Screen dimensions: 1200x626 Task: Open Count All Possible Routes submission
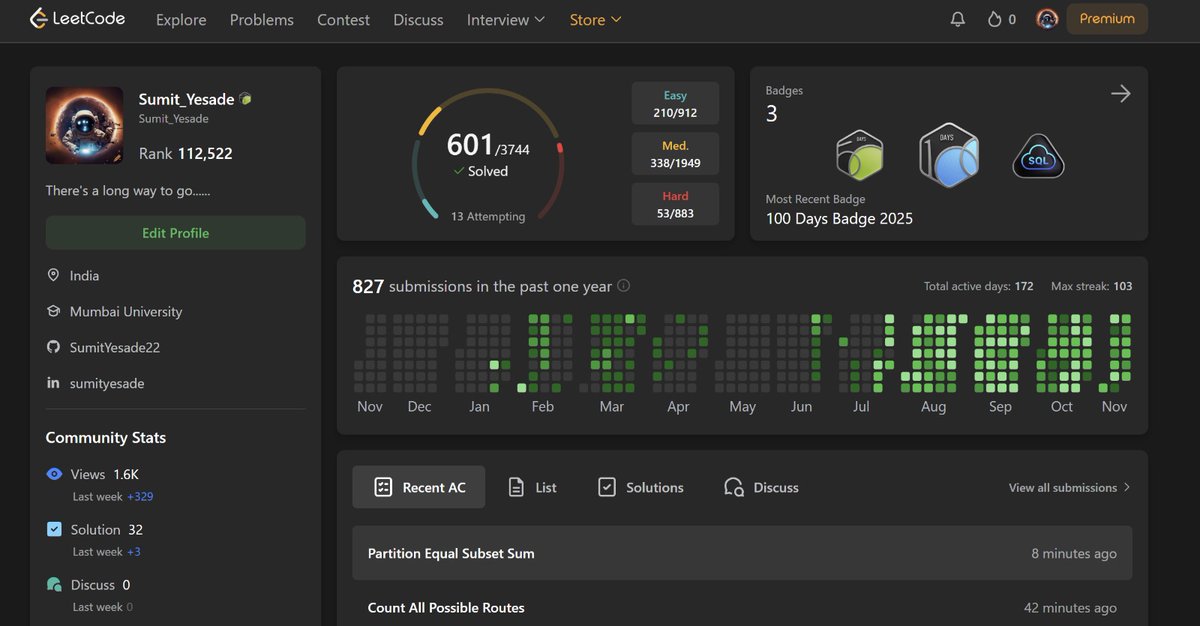click(742, 607)
